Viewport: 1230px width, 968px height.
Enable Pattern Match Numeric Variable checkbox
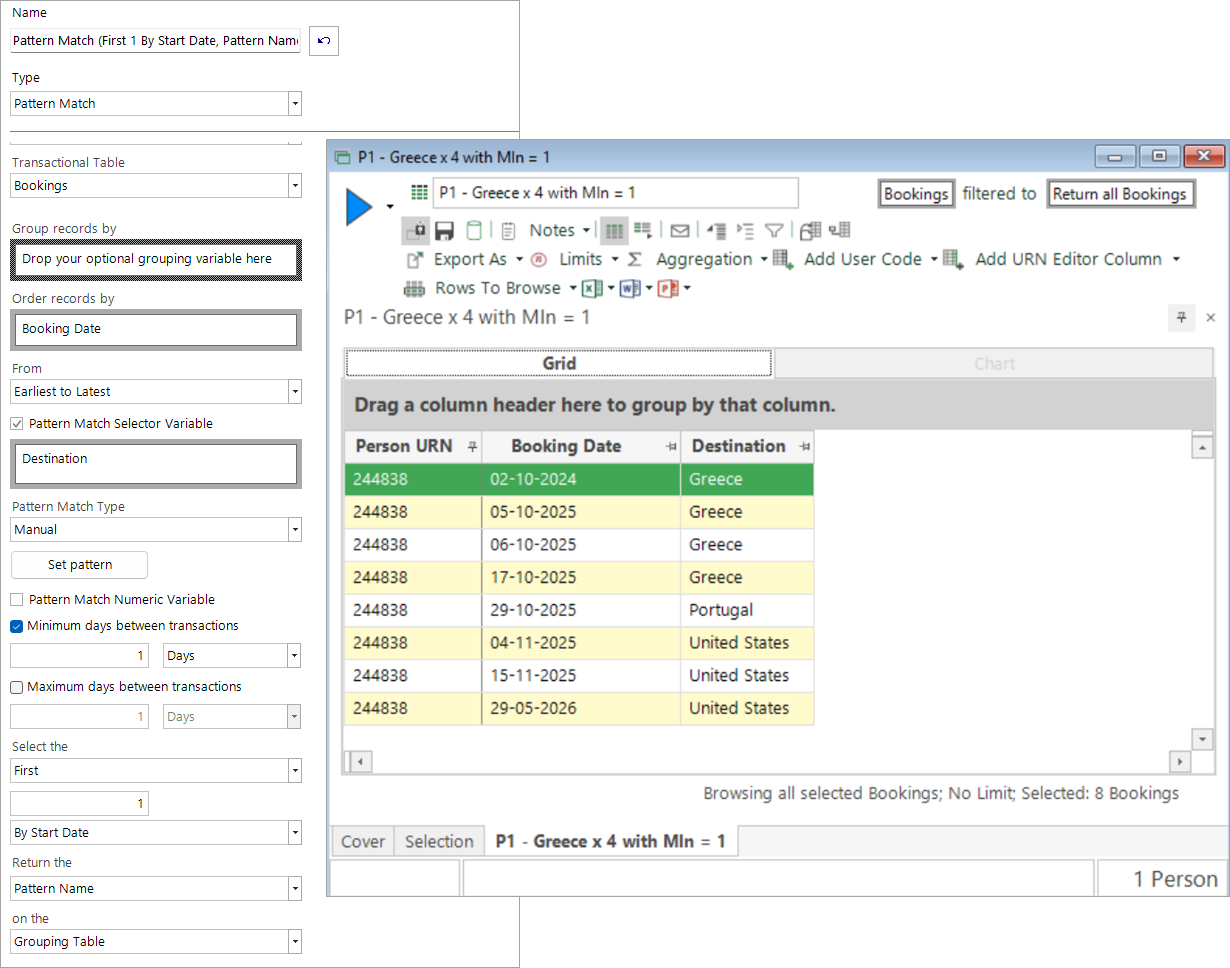[17, 600]
